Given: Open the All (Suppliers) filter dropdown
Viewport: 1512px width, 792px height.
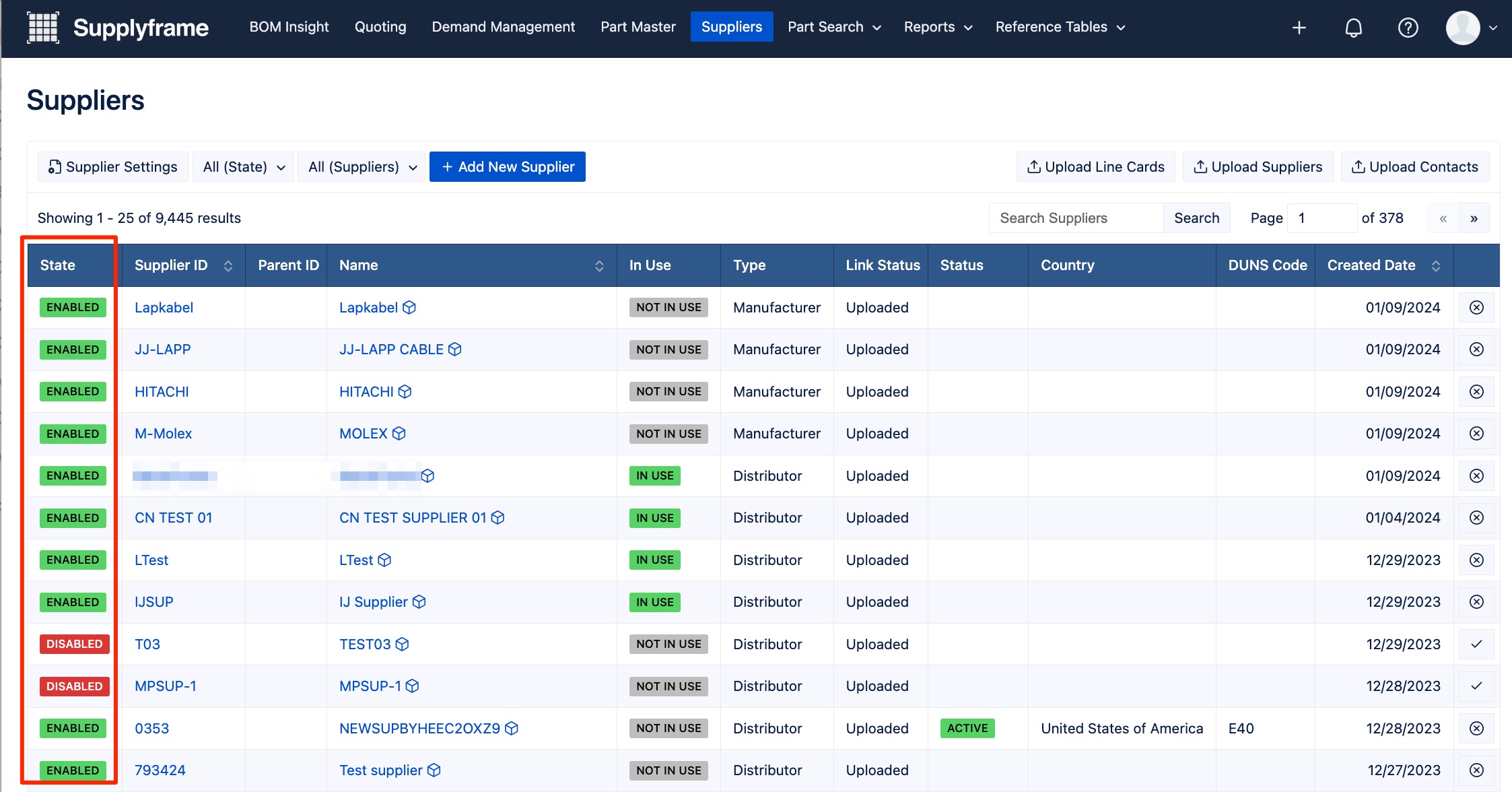Looking at the screenshot, I should pyautogui.click(x=362, y=167).
